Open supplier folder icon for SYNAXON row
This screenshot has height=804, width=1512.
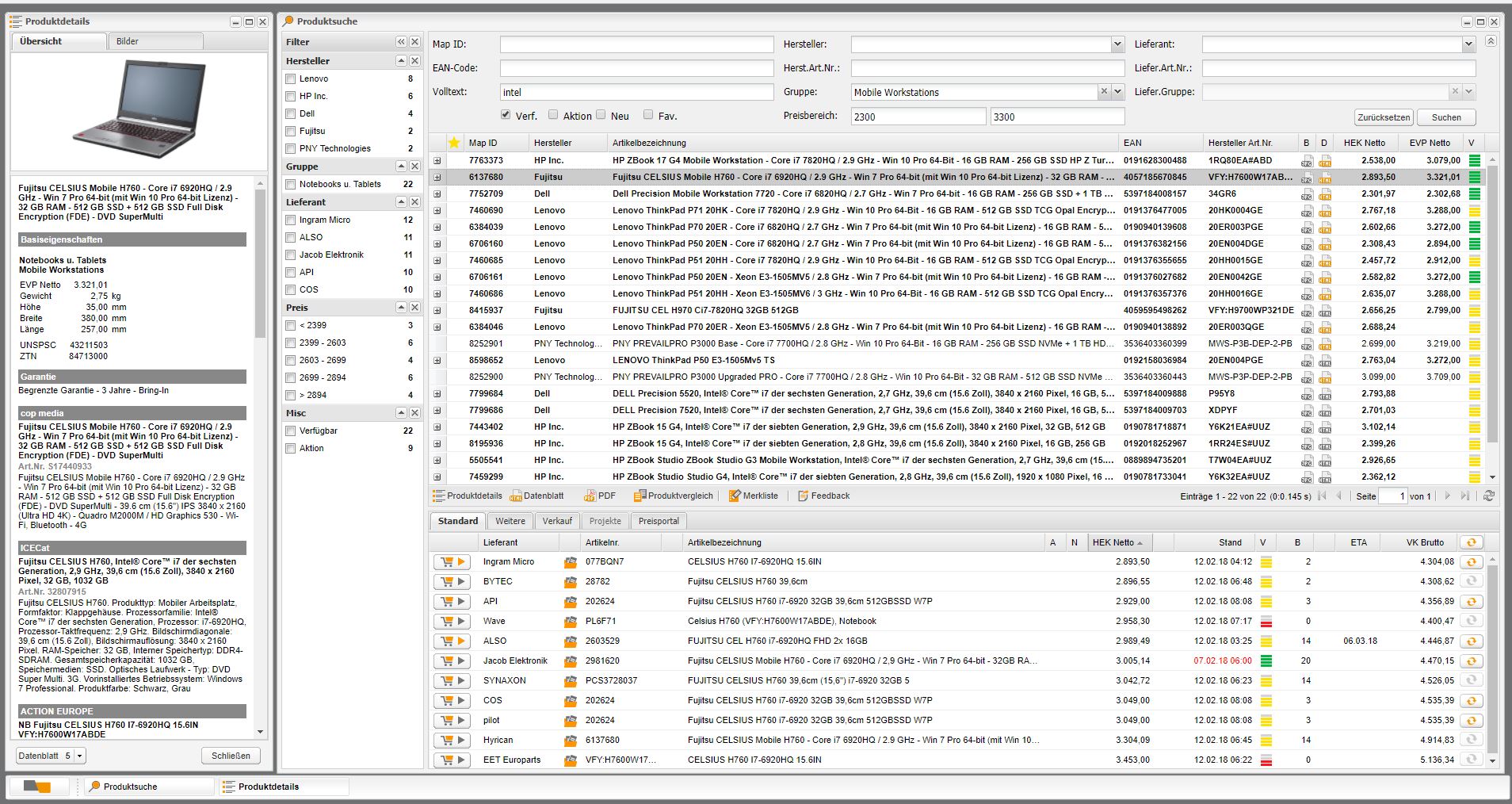click(570, 681)
